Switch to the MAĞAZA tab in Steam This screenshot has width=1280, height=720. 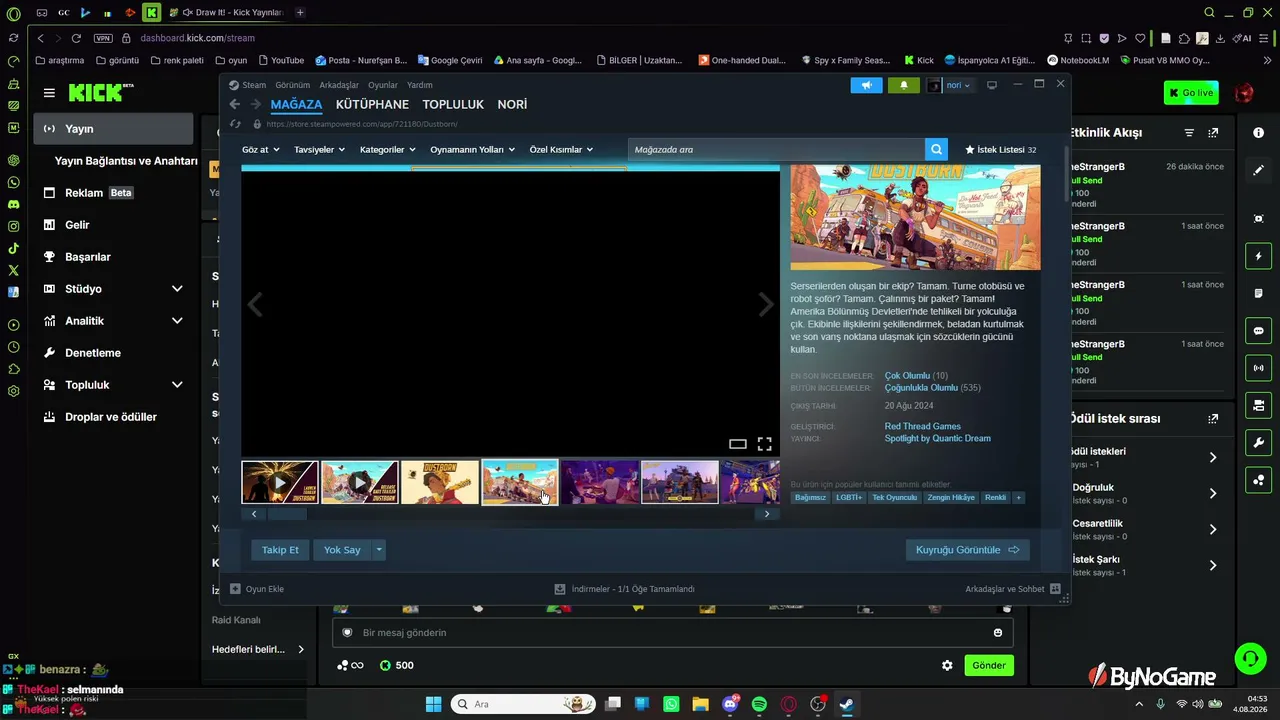[x=296, y=104]
